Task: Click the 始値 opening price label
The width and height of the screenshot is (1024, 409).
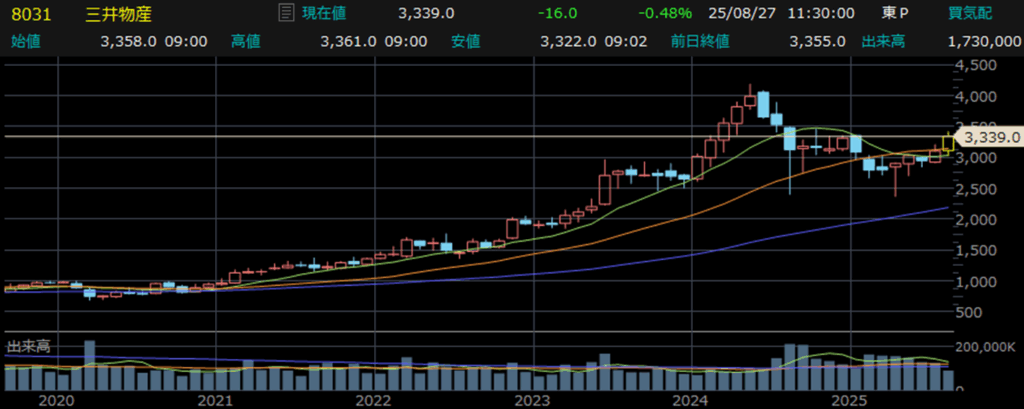Action: [25, 41]
